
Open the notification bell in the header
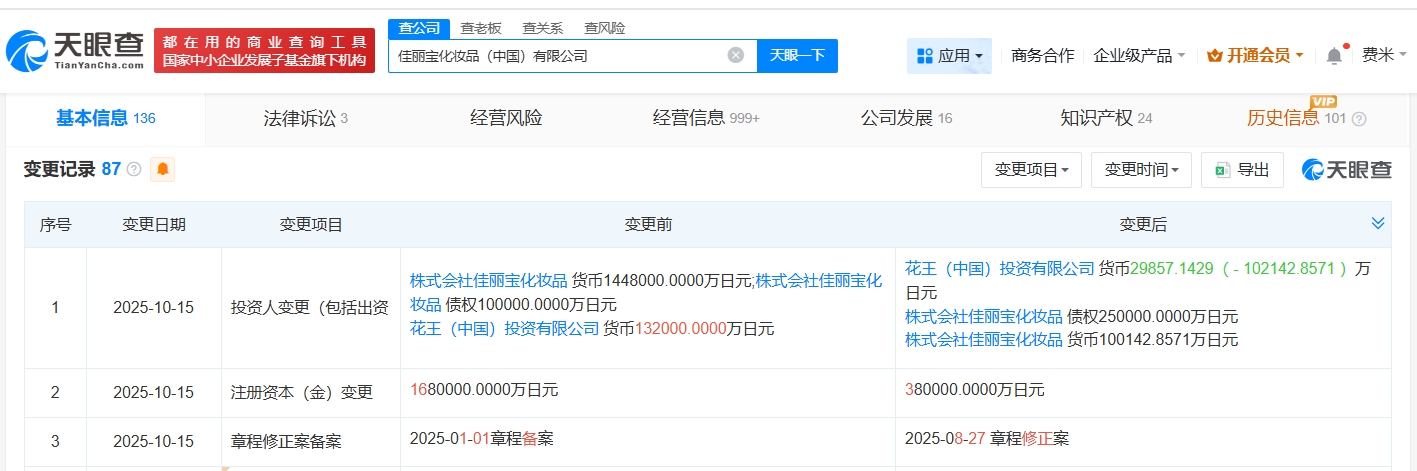click(x=1334, y=56)
